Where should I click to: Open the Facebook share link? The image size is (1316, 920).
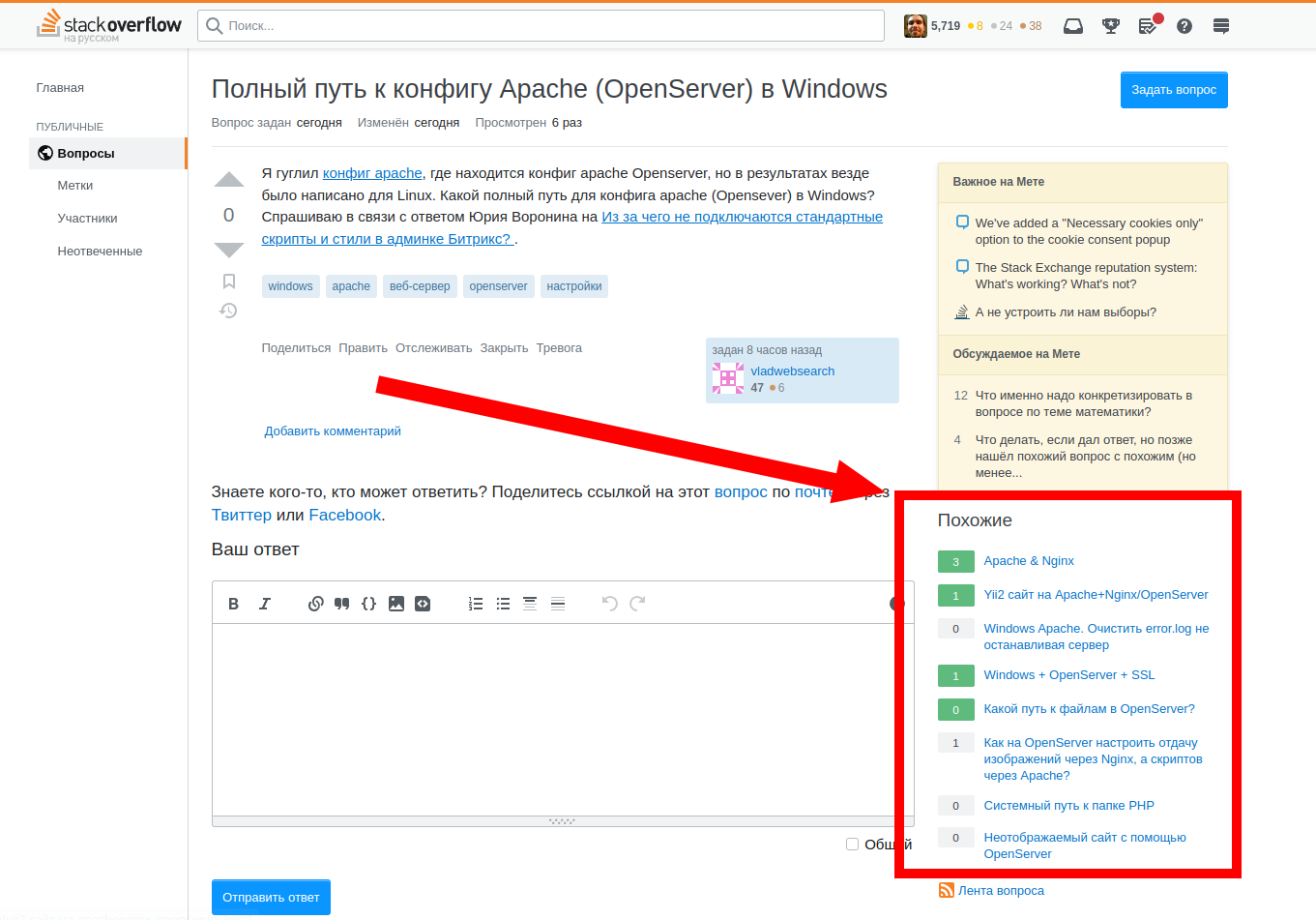pos(345,516)
